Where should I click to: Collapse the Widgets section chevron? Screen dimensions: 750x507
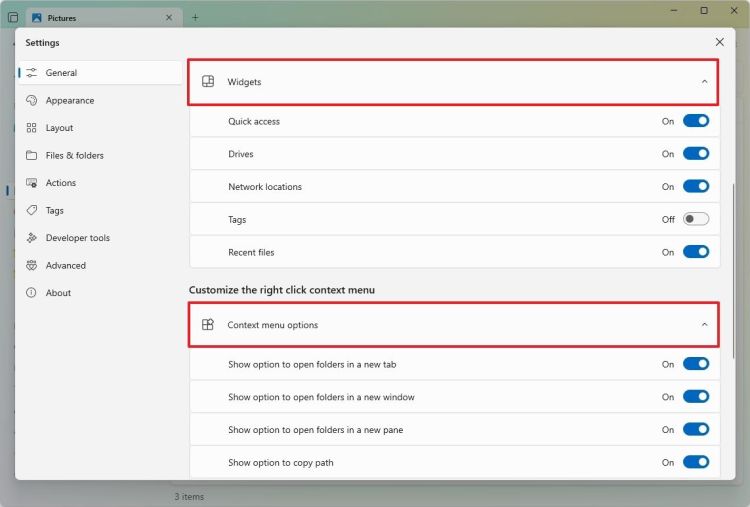pos(704,82)
